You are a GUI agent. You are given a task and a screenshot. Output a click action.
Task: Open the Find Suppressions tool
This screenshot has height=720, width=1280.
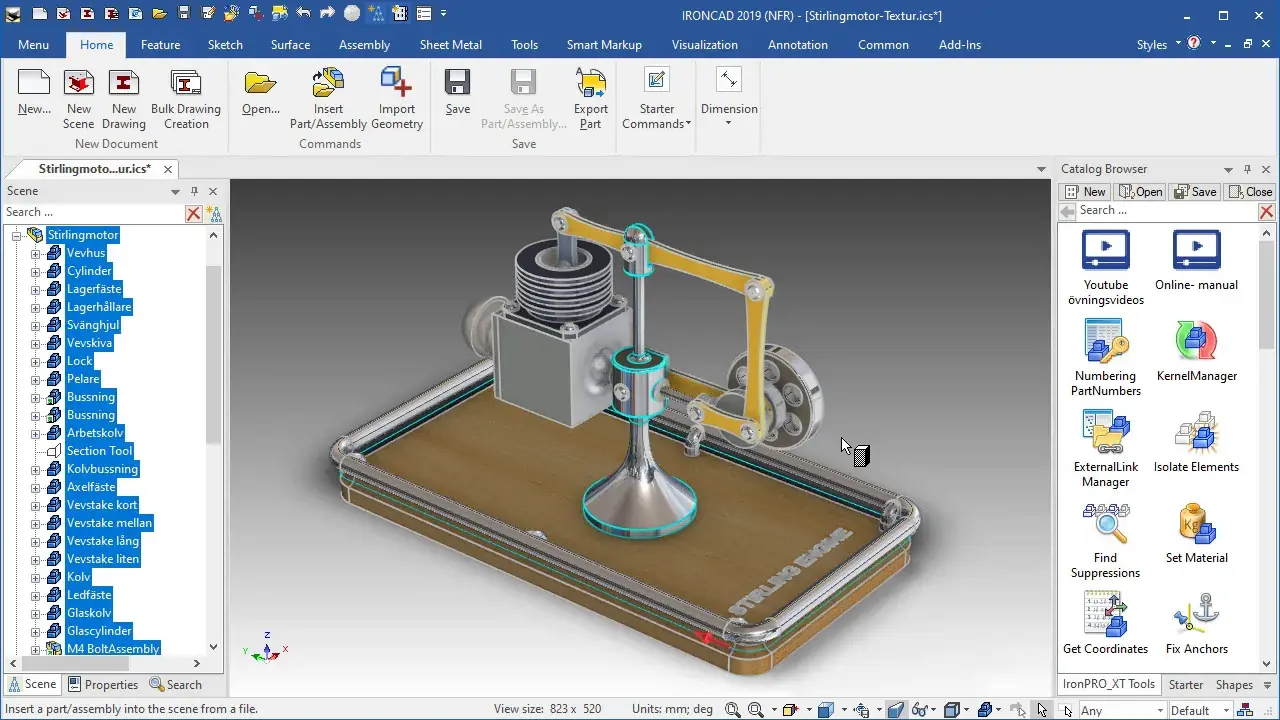1106,540
